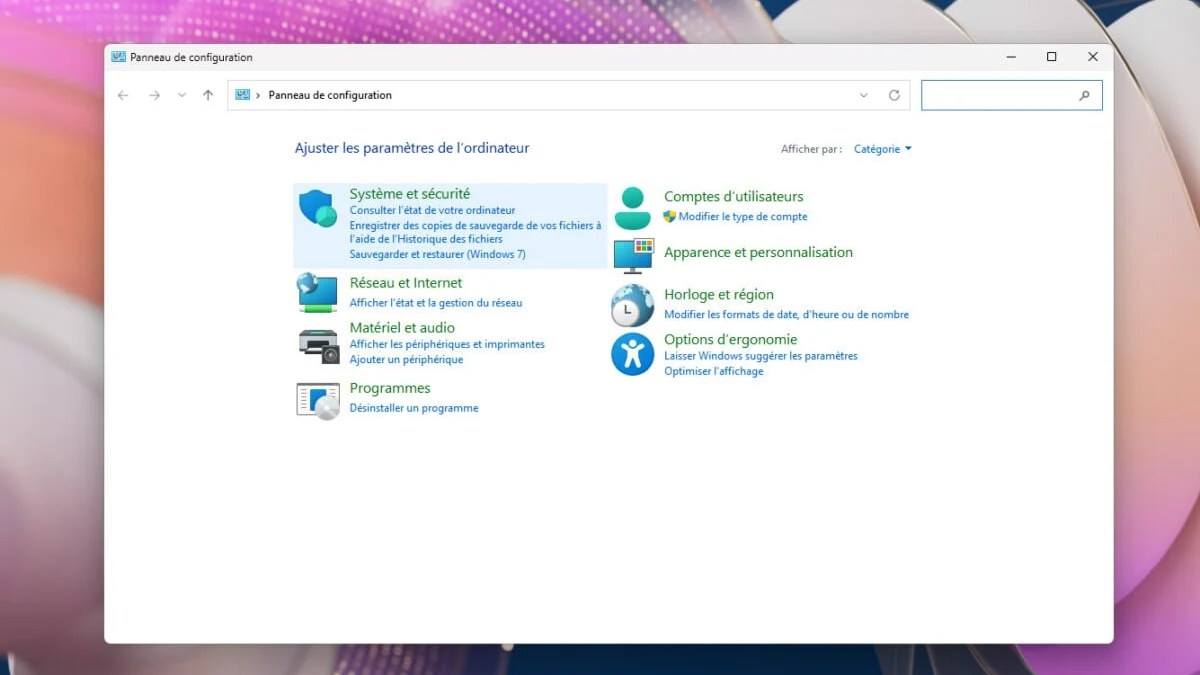Click the shield beside Modifier le type de compte
1200x675 pixels.
(x=670, y=216)
